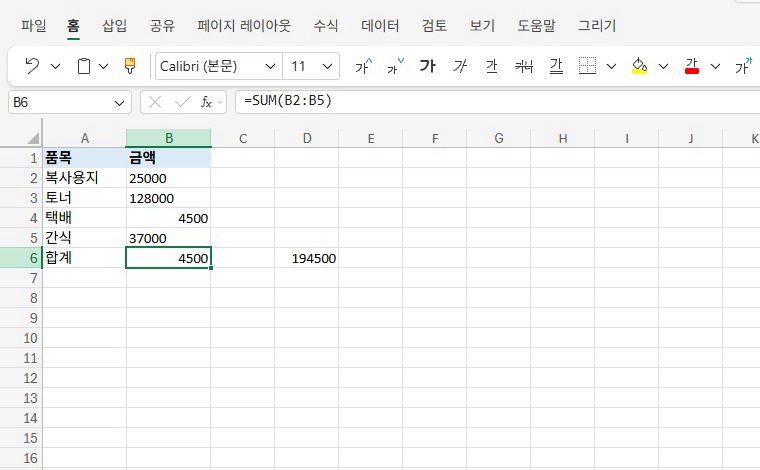Toggle Bold formatting

[x=428, y=66]
